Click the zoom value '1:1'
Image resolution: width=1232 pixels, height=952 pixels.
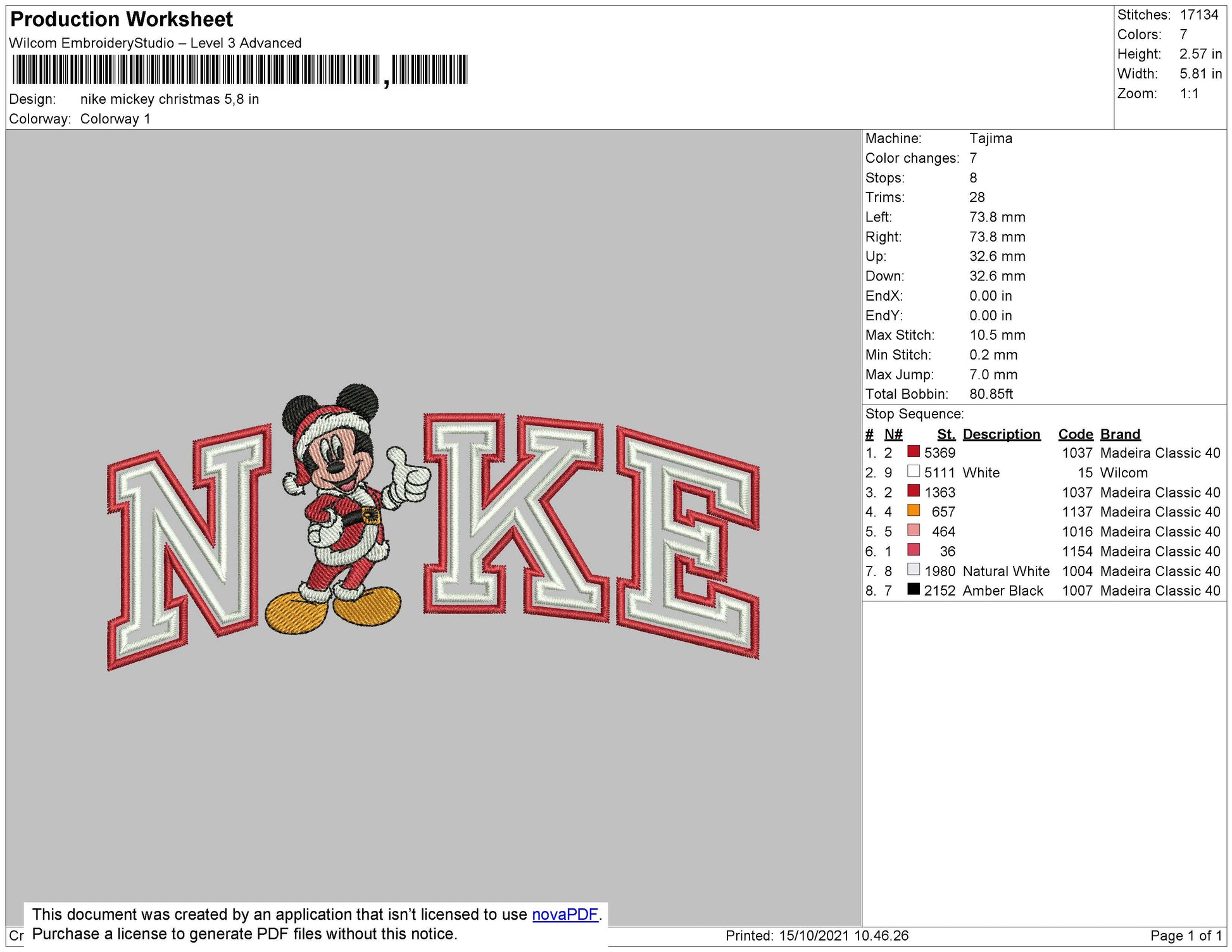(x=1189, y=94)
